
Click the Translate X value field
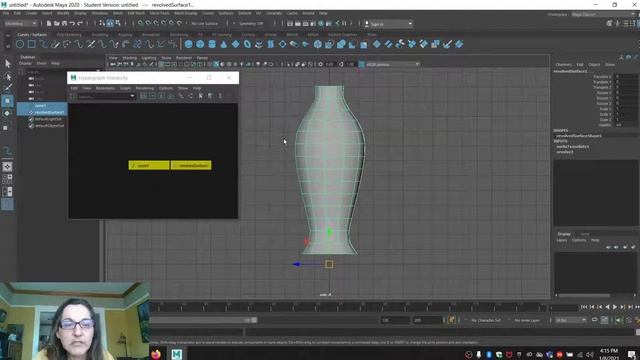tap(627, 76)
